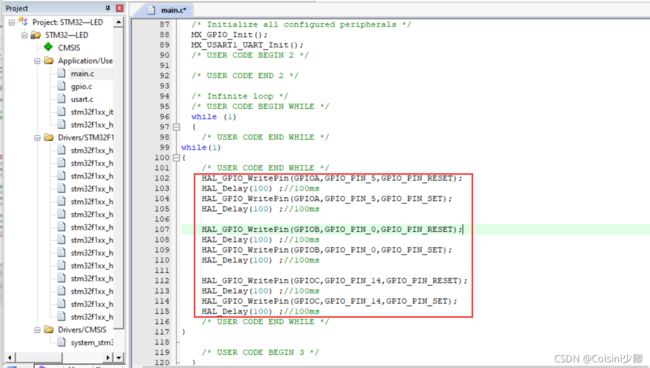Collapse the Drivers/STM32F1 group
This screenshot has height=368, width=650.
(x=37, y=138)
